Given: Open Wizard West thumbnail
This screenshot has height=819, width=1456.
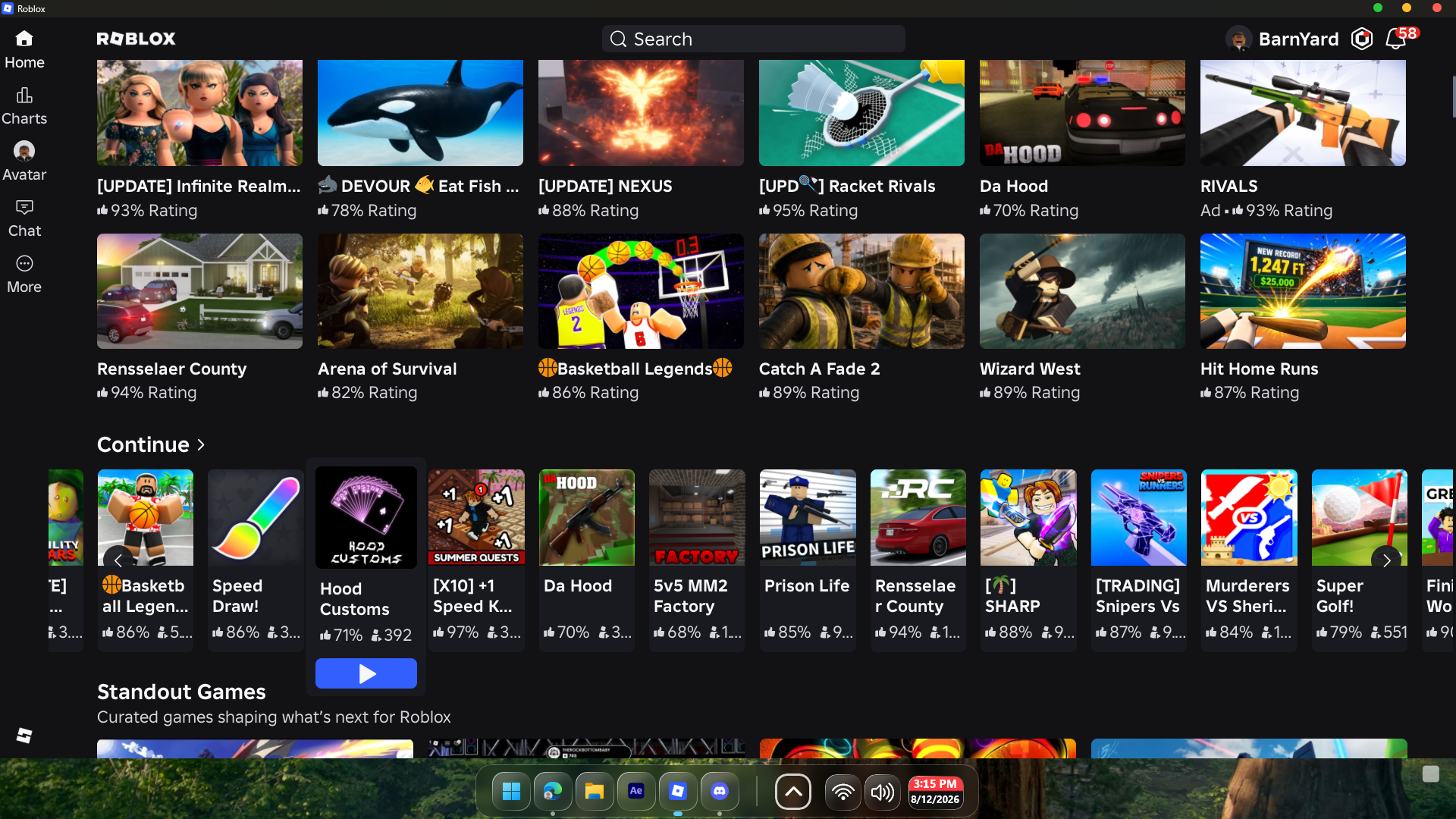Looking at the screenshot, I should pyautogui.click(x=1082, y=291).
